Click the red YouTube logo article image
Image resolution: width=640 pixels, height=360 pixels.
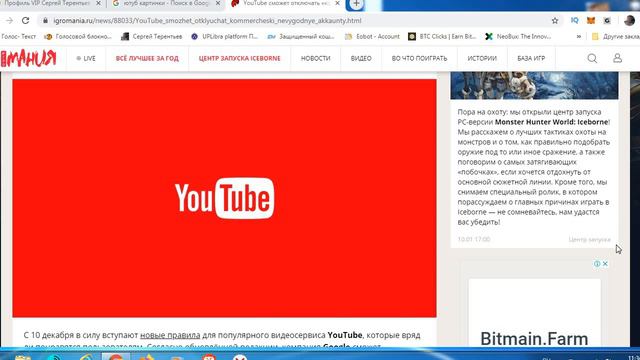tap(224, 198)
